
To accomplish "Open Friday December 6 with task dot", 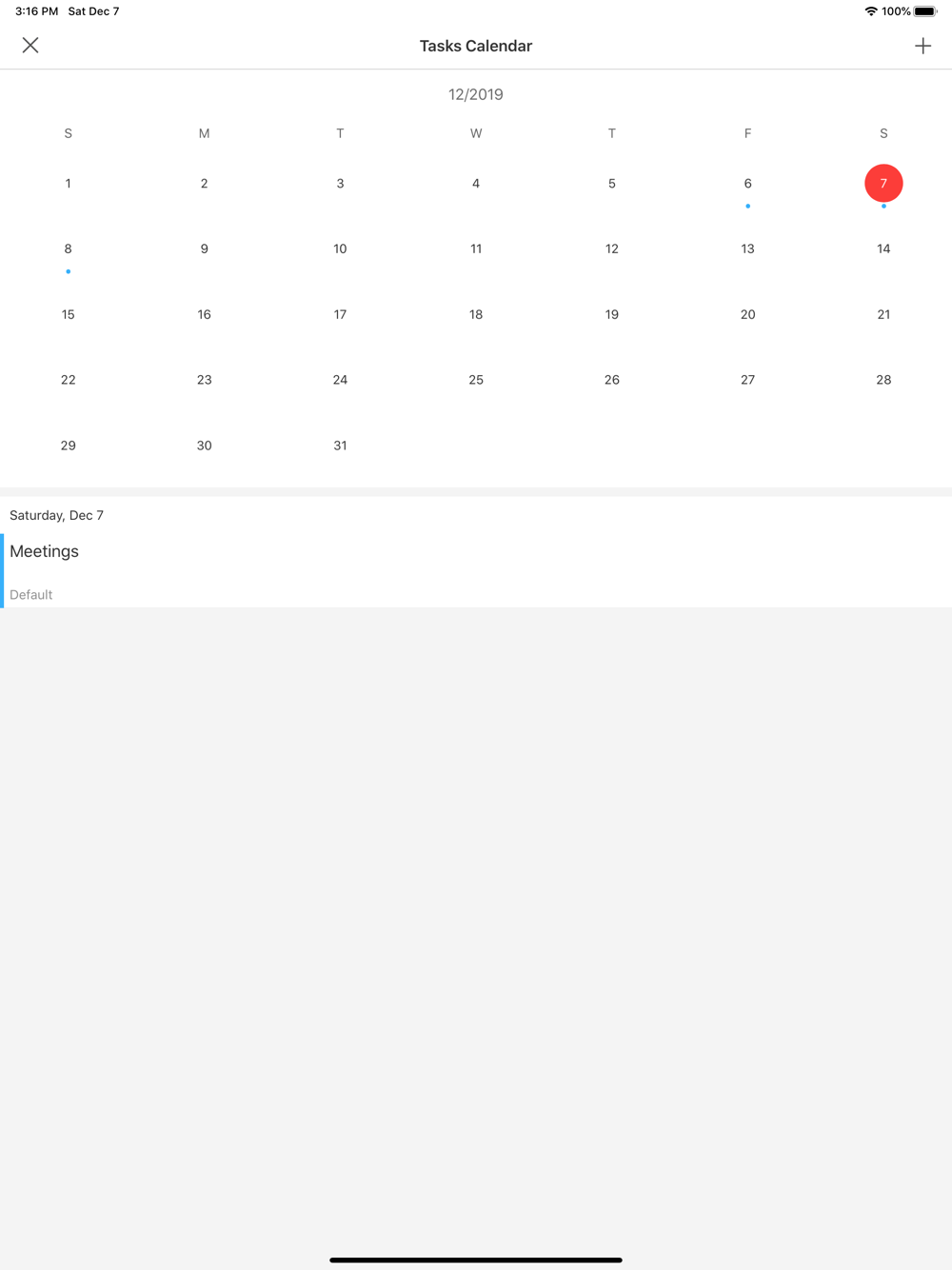I will click(x=748, y=184).
